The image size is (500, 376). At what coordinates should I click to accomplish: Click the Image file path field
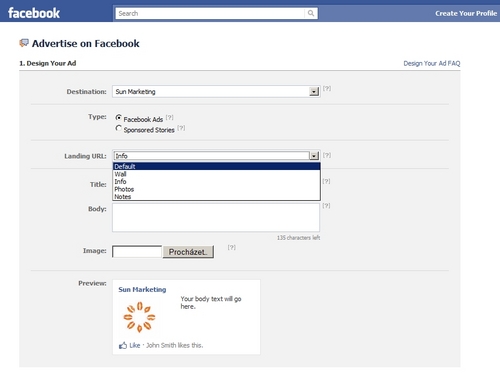tap(137, 252)
